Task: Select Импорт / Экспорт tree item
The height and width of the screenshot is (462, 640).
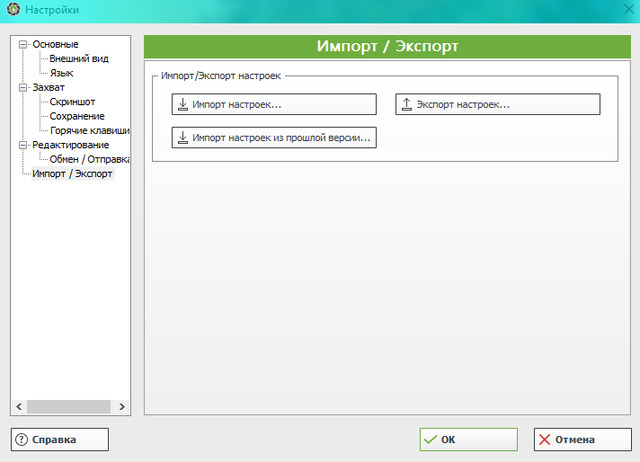Action: 73,174
